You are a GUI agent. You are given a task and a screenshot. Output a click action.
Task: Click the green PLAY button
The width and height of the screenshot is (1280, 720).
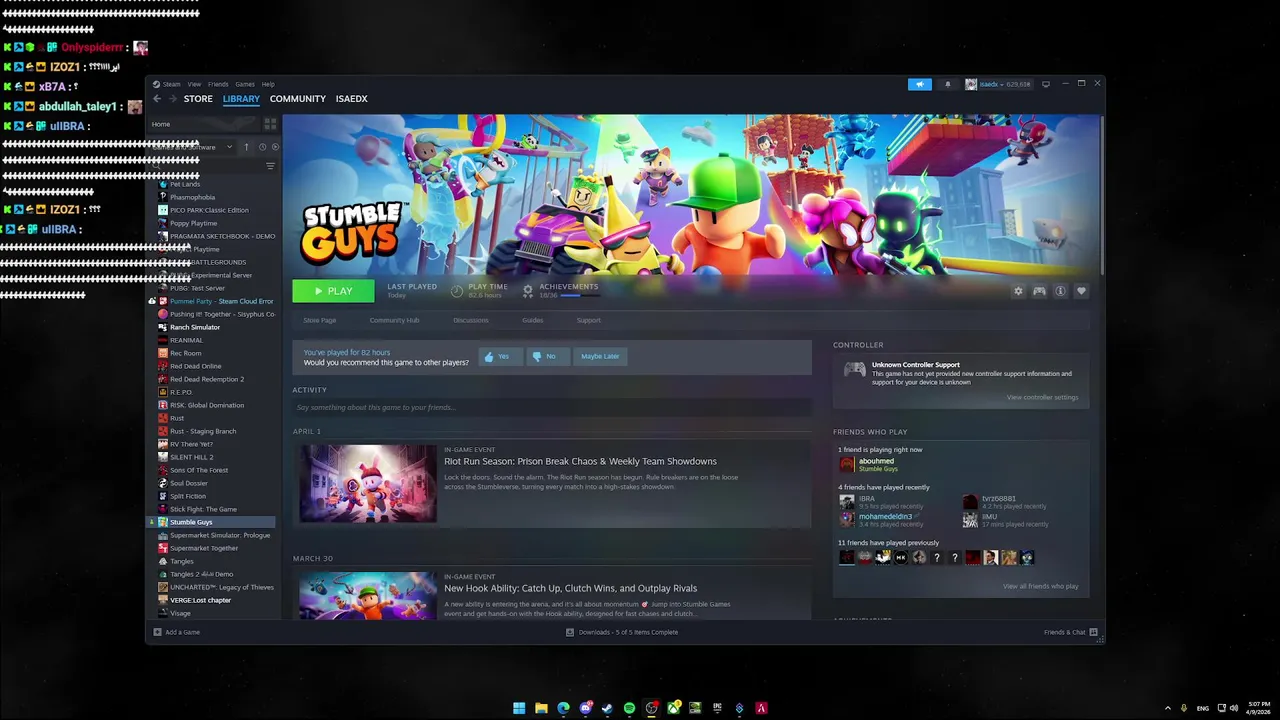[x=333, y=291]
